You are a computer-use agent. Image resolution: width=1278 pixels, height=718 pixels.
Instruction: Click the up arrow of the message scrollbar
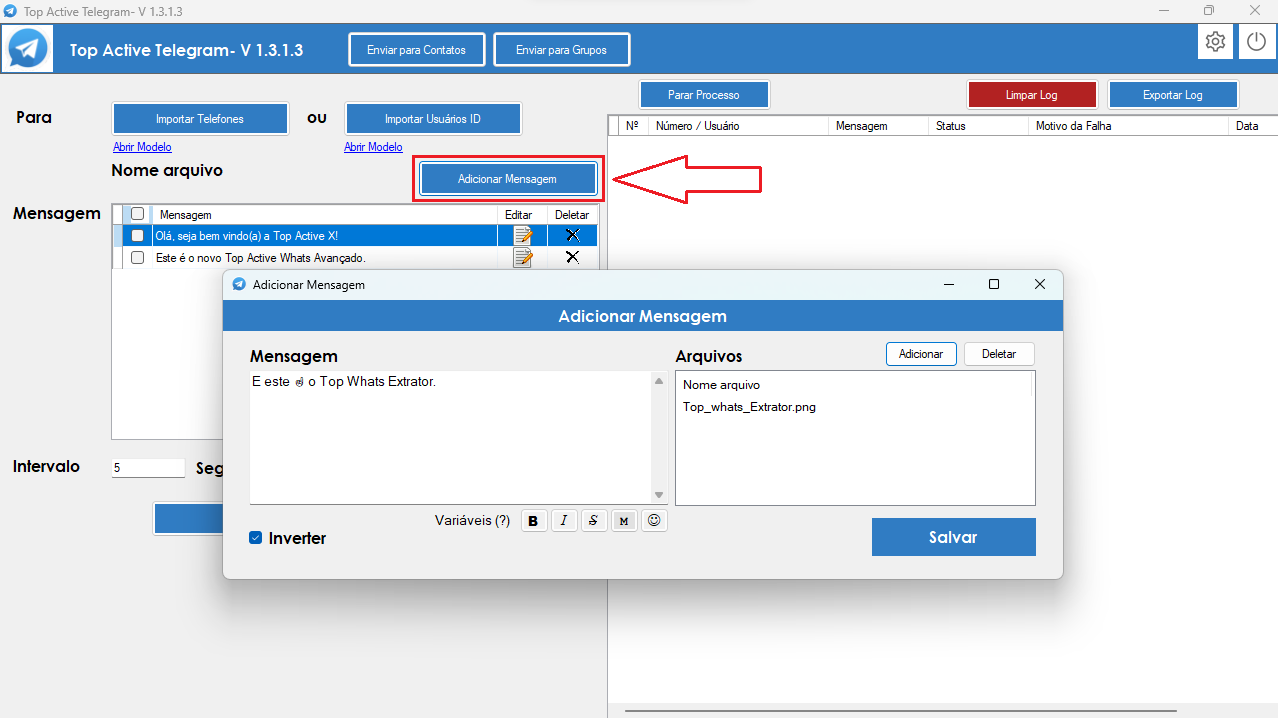click(x=659, y=381)
